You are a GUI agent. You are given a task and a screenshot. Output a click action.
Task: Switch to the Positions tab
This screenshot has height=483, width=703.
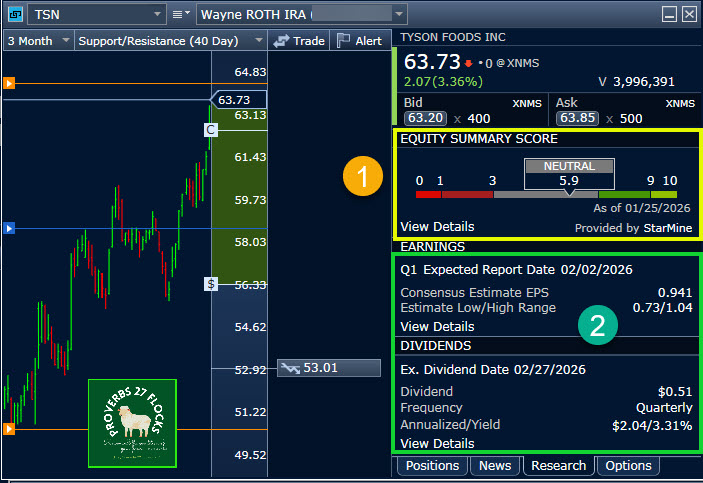[x=432, y=465]
